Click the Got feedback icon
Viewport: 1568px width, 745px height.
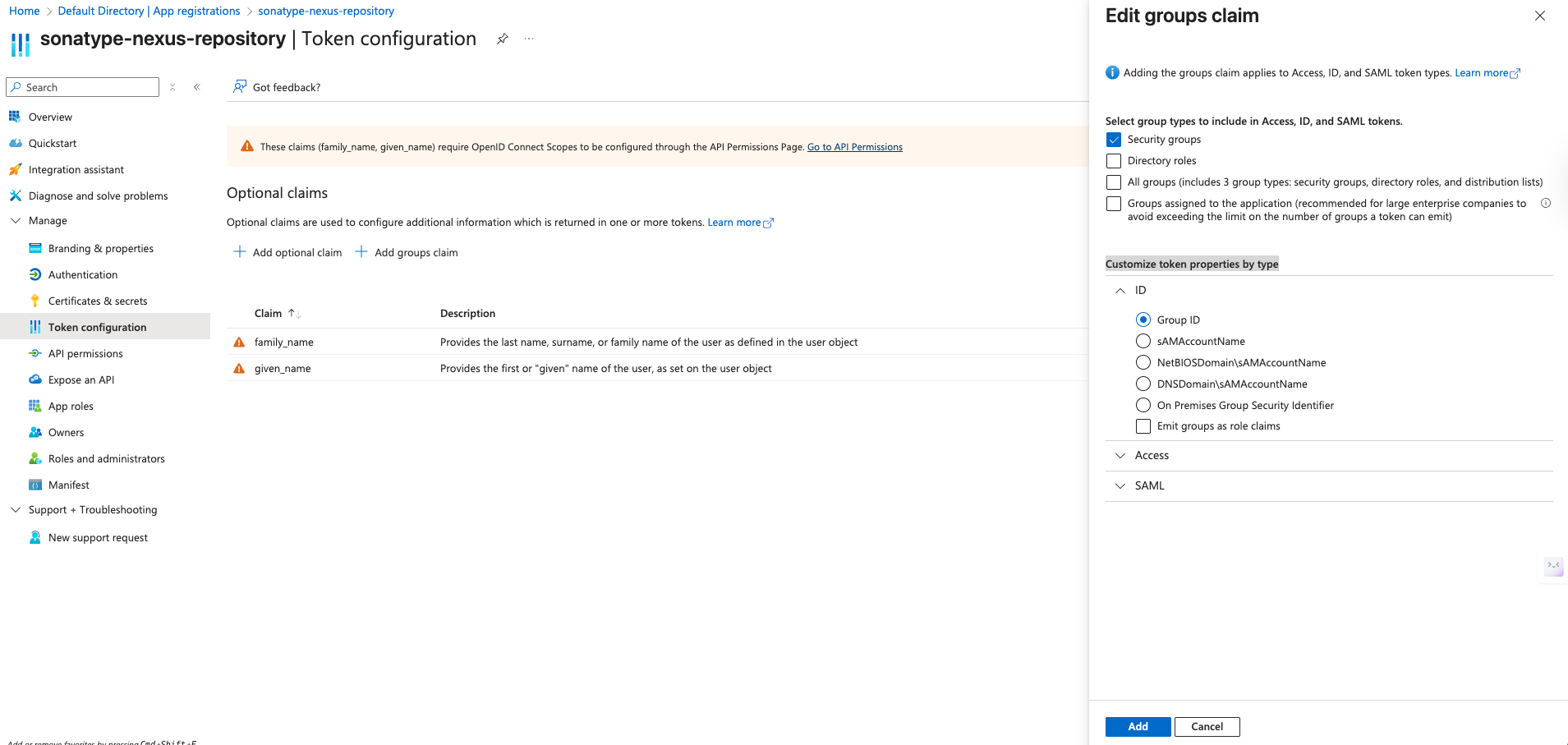[239, 86]
